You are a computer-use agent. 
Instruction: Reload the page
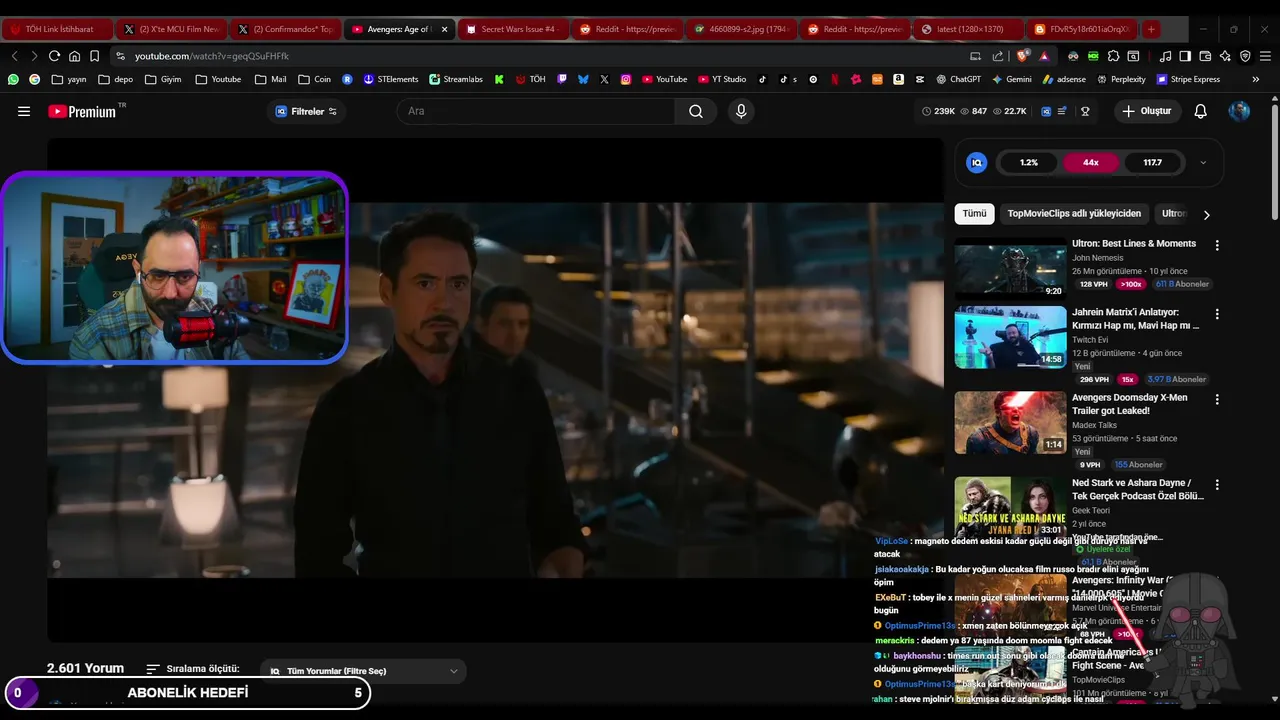click(x=54, y=56)
